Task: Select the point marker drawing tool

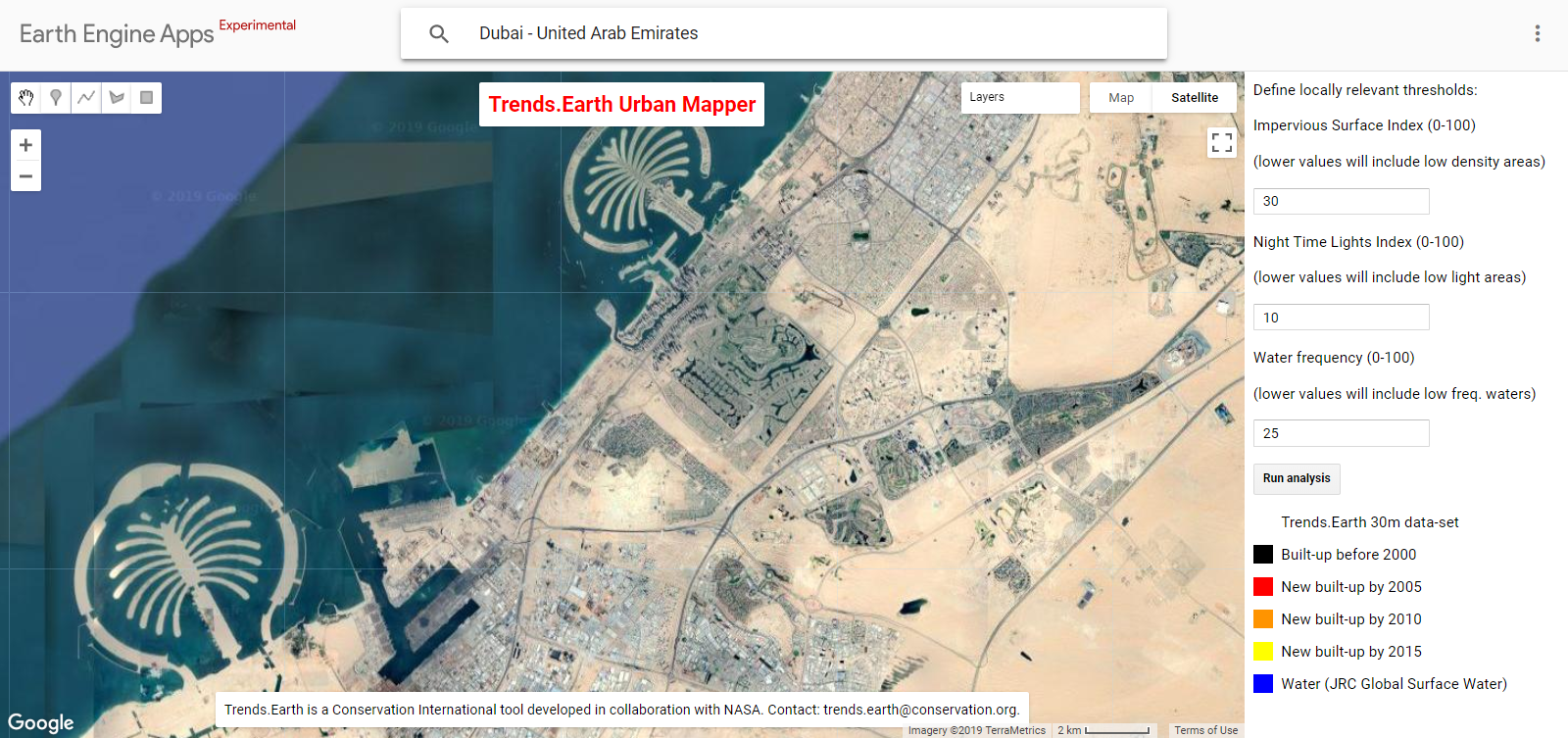Action: click(56, 97)
